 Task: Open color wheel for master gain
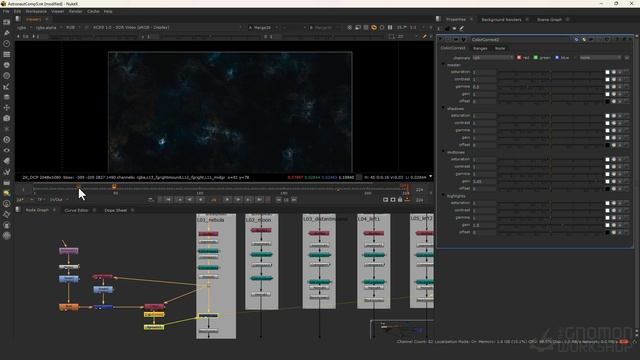613,94
